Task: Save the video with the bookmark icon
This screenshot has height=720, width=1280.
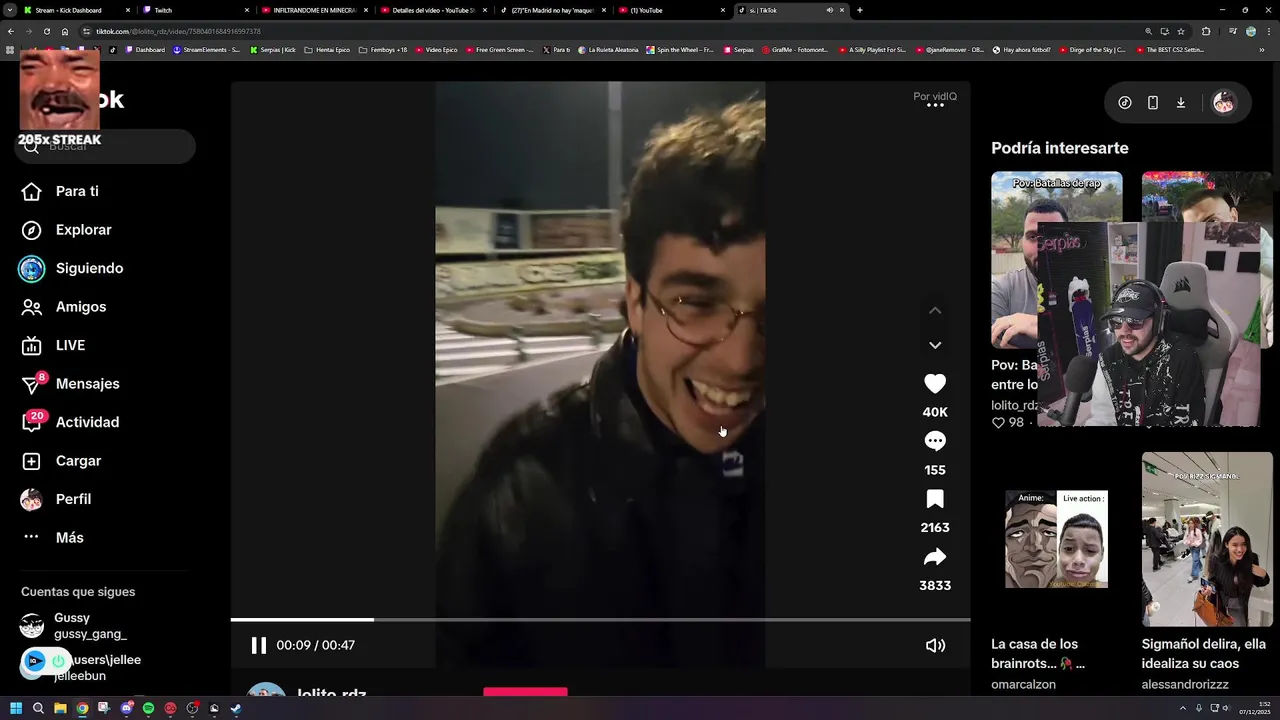Action: (935, 499)
